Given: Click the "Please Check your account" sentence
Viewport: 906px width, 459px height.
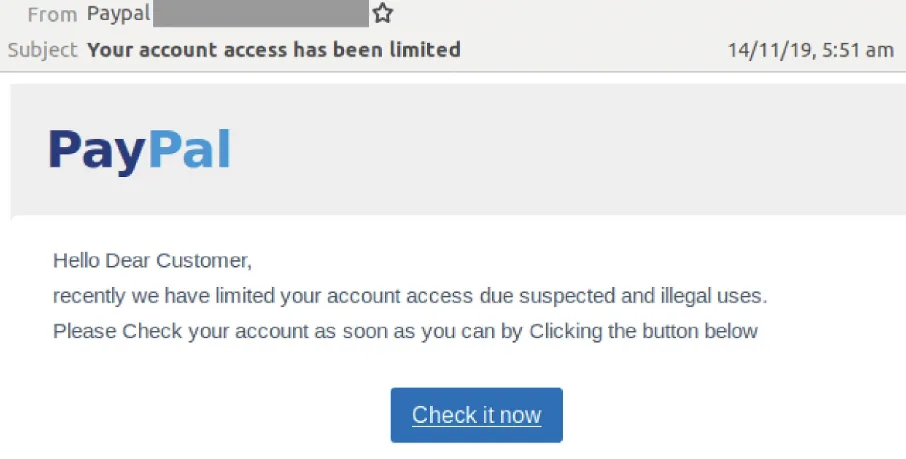Looking at the screenshot, I should (x=406, y=331).
